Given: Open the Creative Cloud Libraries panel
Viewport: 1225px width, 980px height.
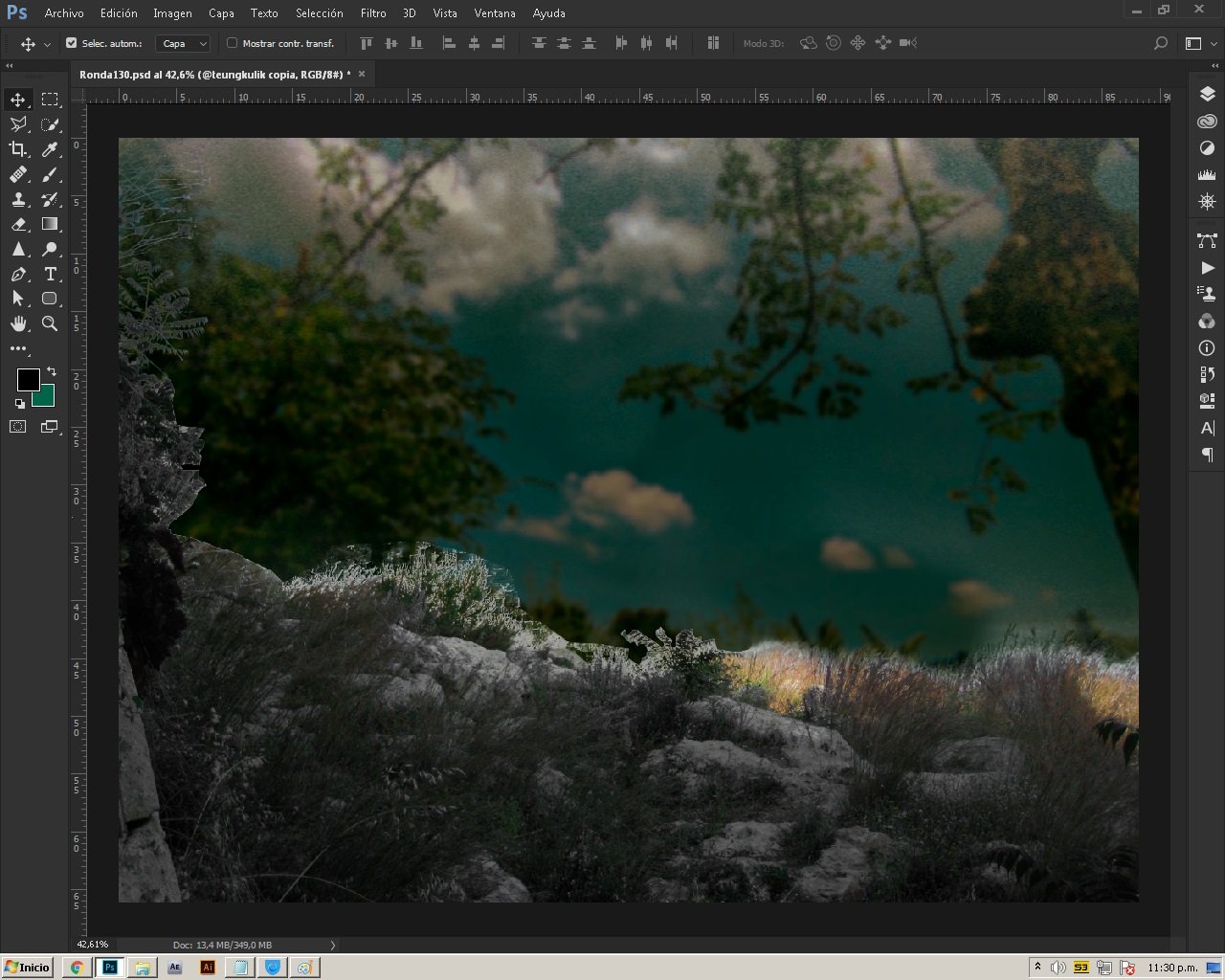Looking at the screenshot, I should [x=1207, y=122].
